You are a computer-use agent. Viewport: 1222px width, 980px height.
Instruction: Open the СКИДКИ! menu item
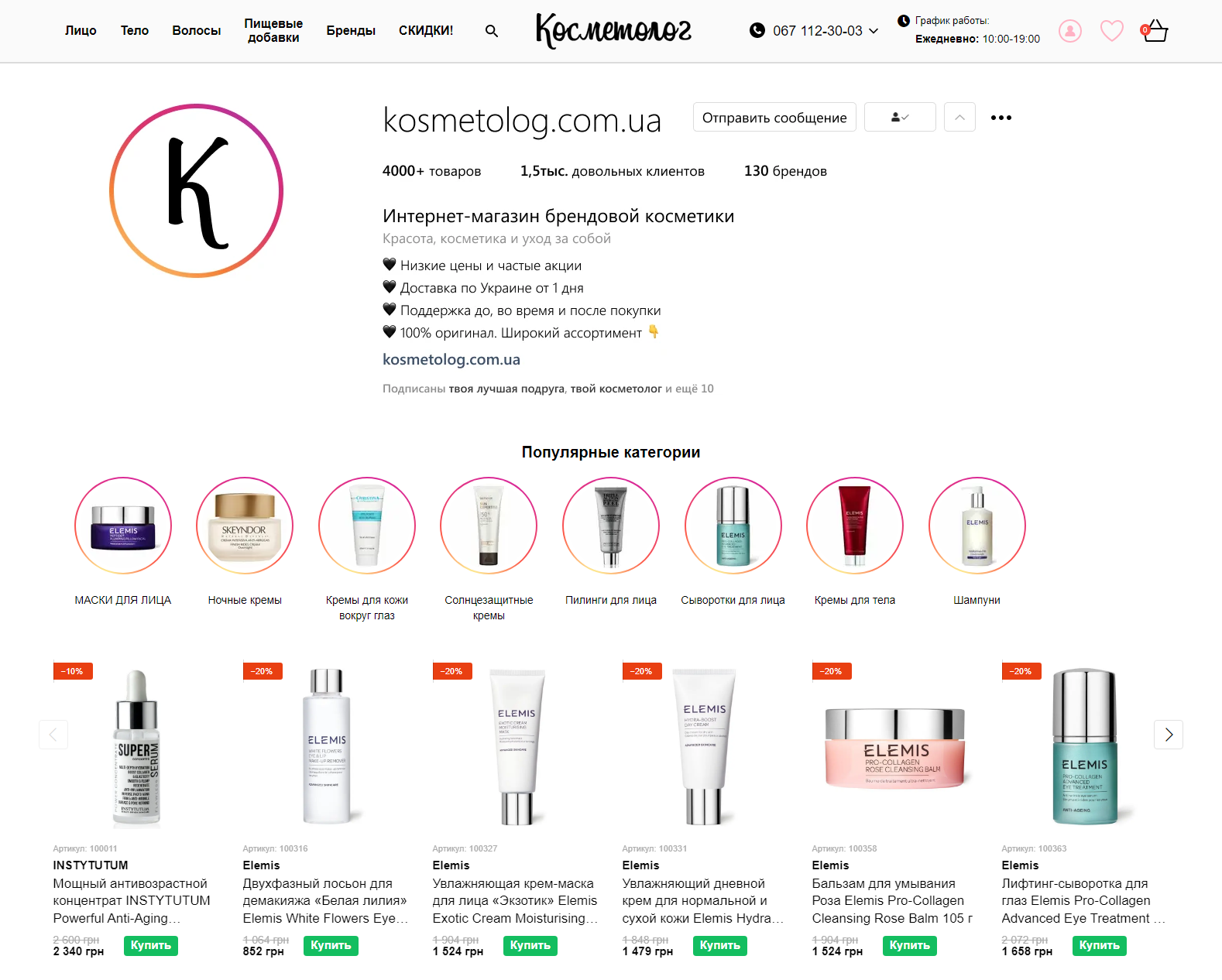426,31
